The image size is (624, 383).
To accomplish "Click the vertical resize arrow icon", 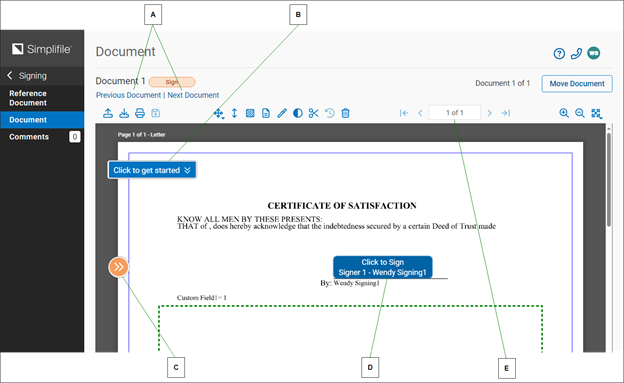I will click(x=234, y=113).
